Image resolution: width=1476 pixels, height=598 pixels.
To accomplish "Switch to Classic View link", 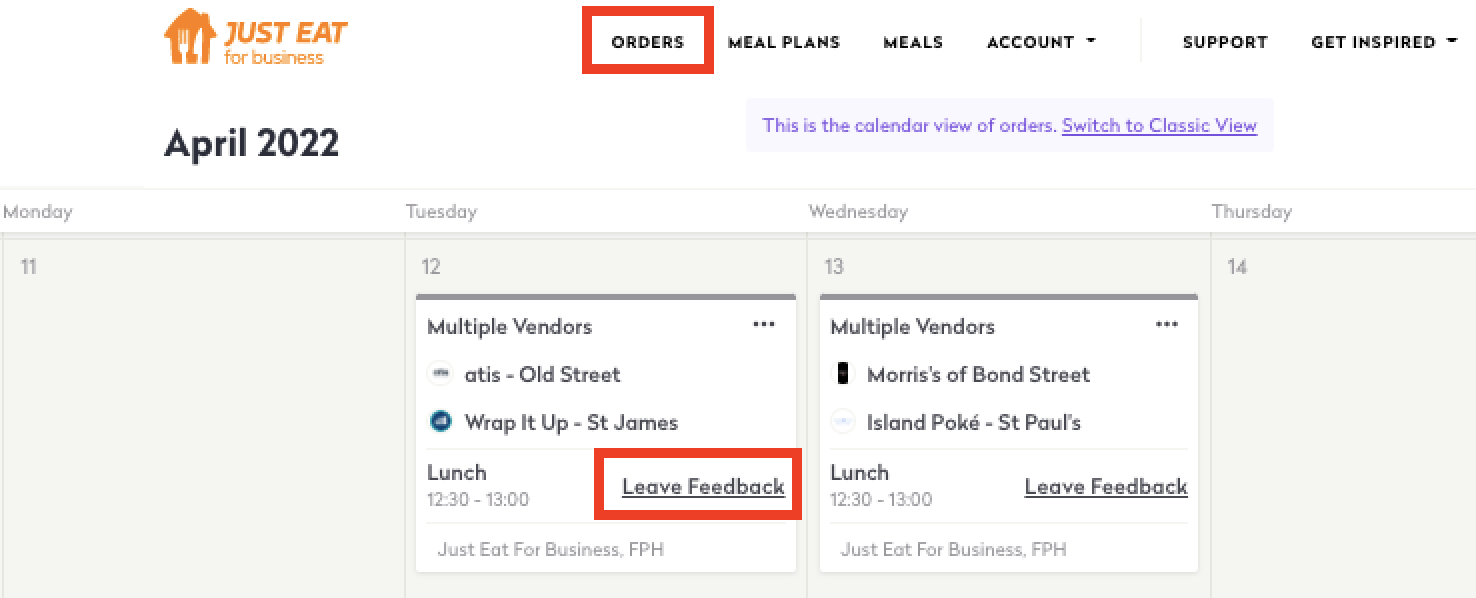I will 1159,126.
